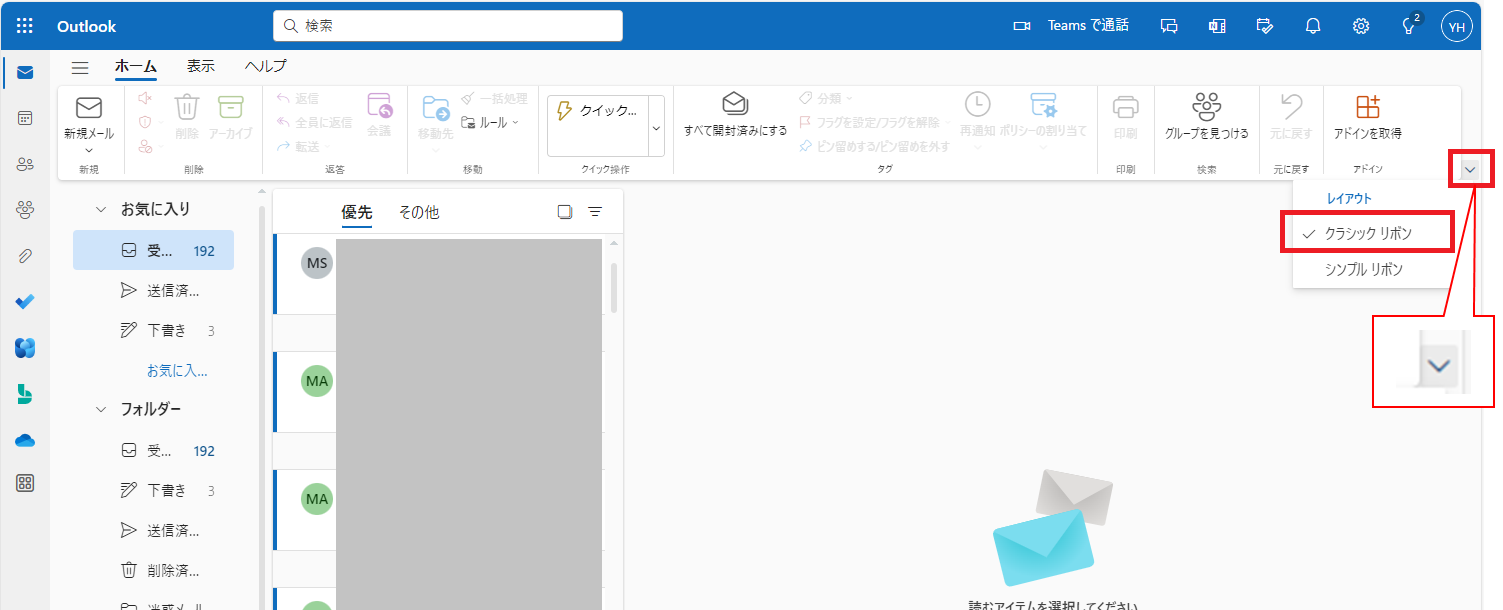This screenshot has height=610, width=1503.
Task: Open the ルール dropdown
Action: click(490, 123)
